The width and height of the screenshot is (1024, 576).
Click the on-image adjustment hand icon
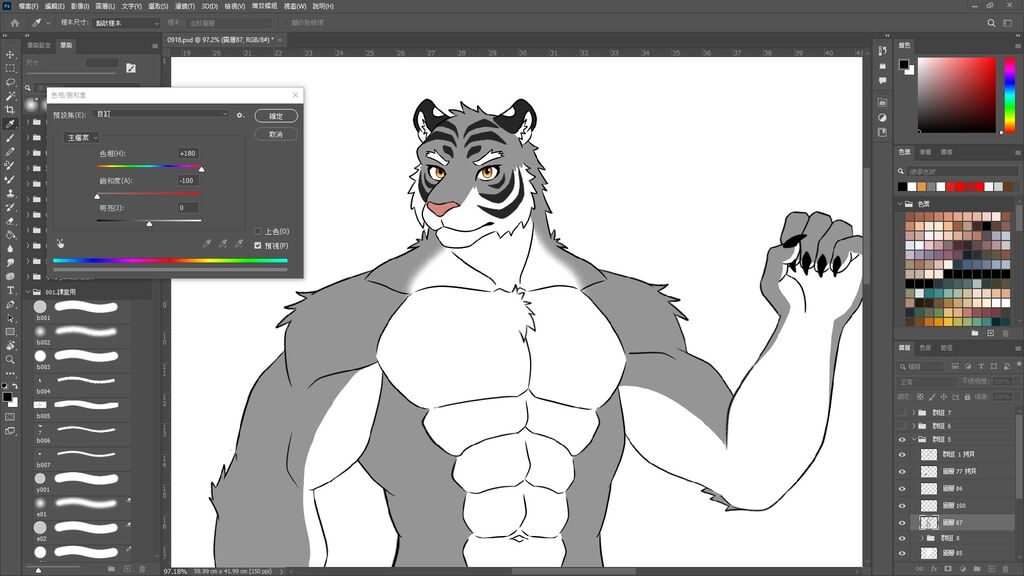pos(60,242)
